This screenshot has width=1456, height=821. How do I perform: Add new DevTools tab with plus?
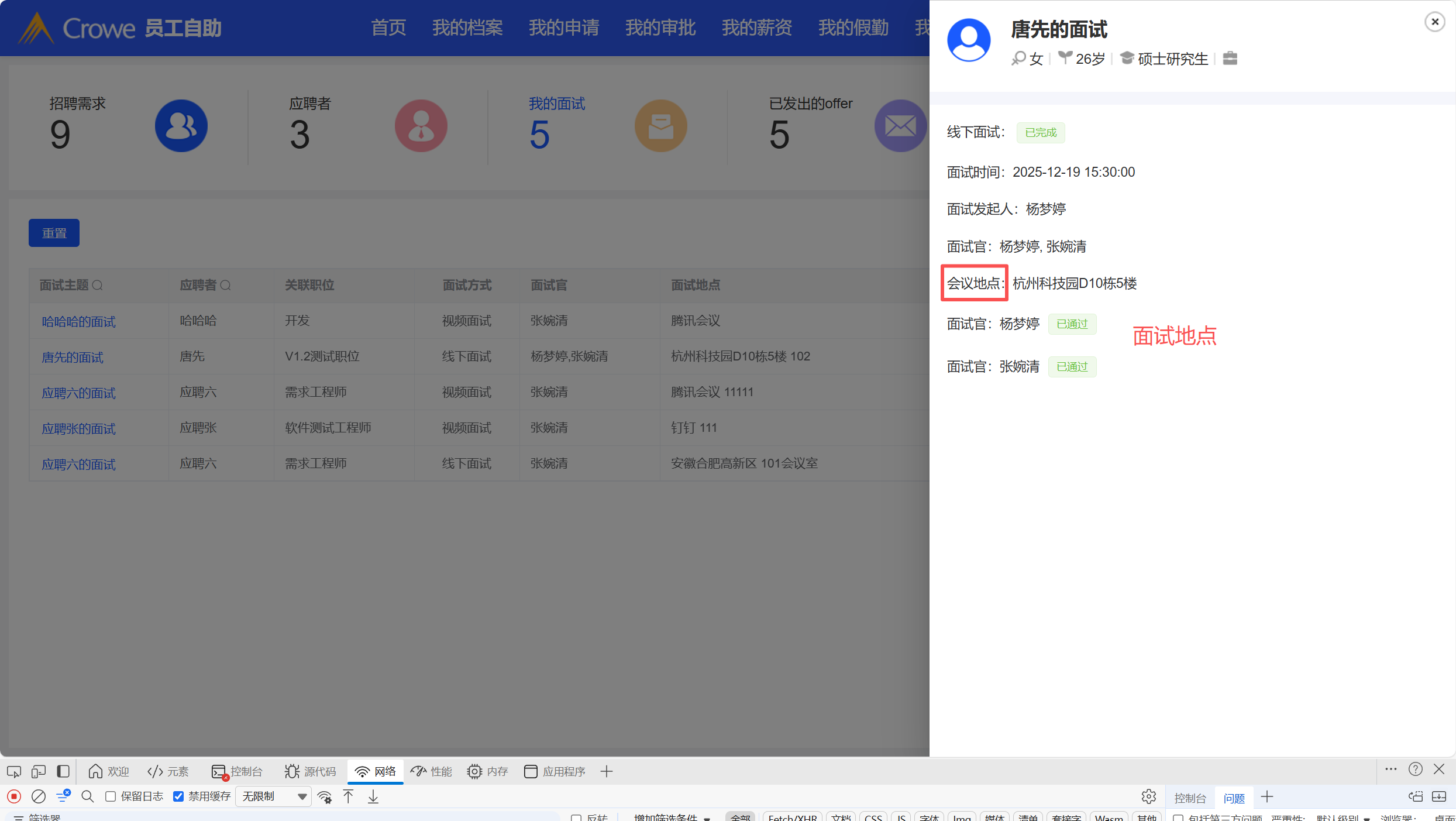click(607, 771)
